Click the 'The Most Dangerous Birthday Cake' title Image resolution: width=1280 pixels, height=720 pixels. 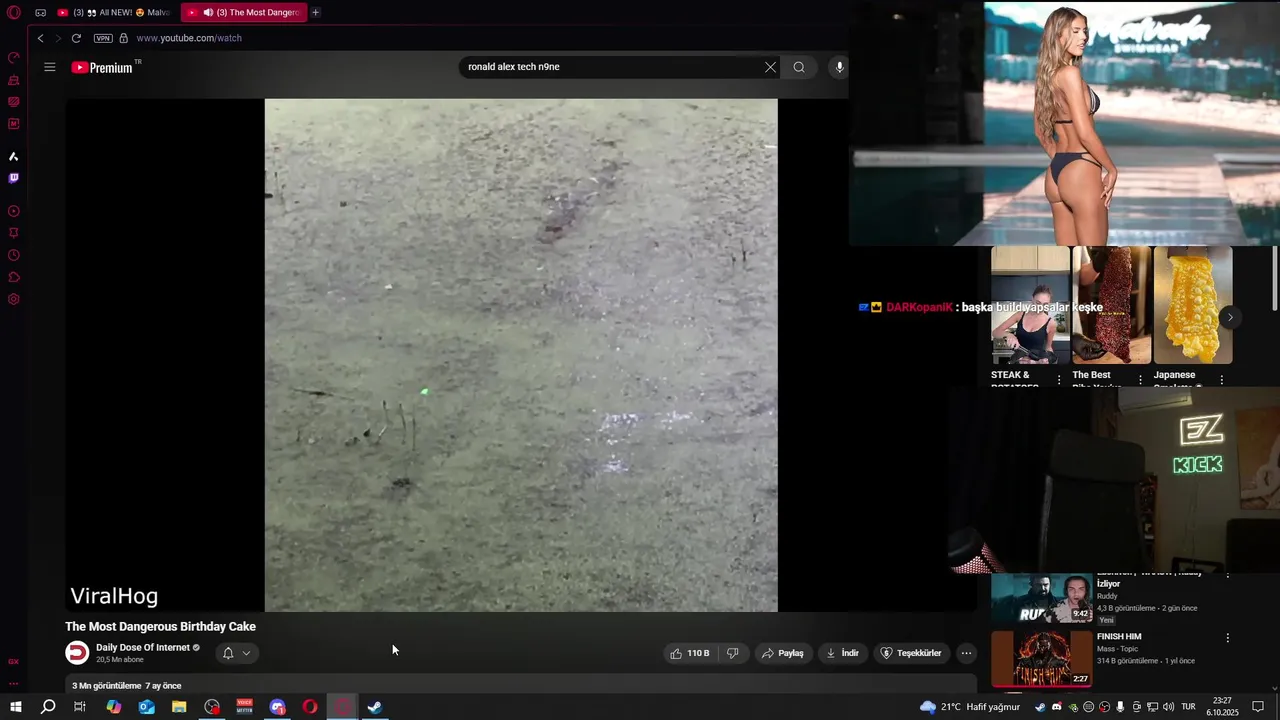160,626
